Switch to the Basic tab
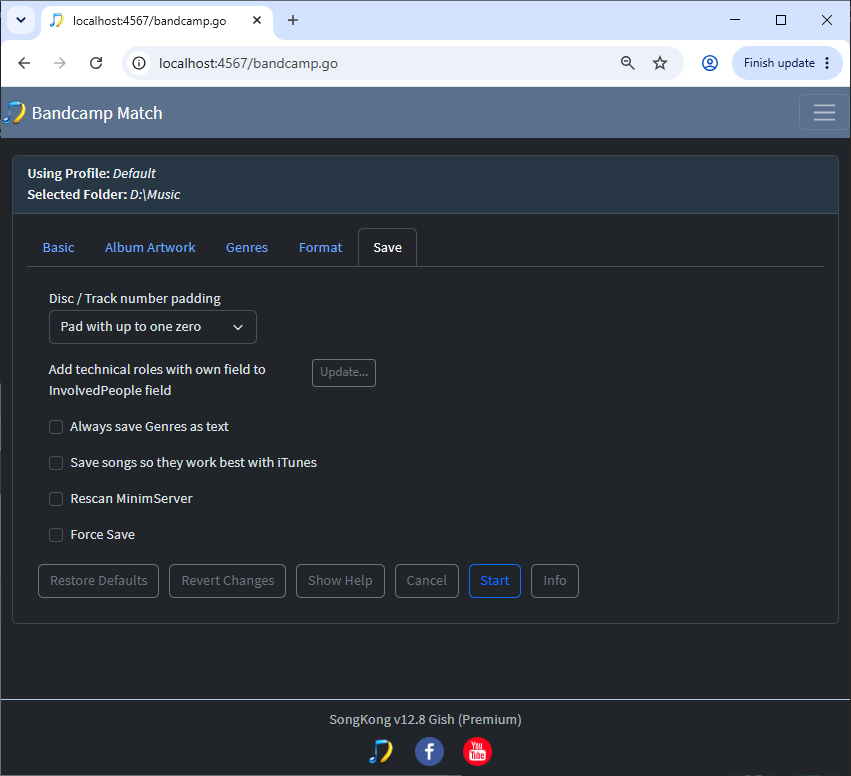 coord(59,247)
